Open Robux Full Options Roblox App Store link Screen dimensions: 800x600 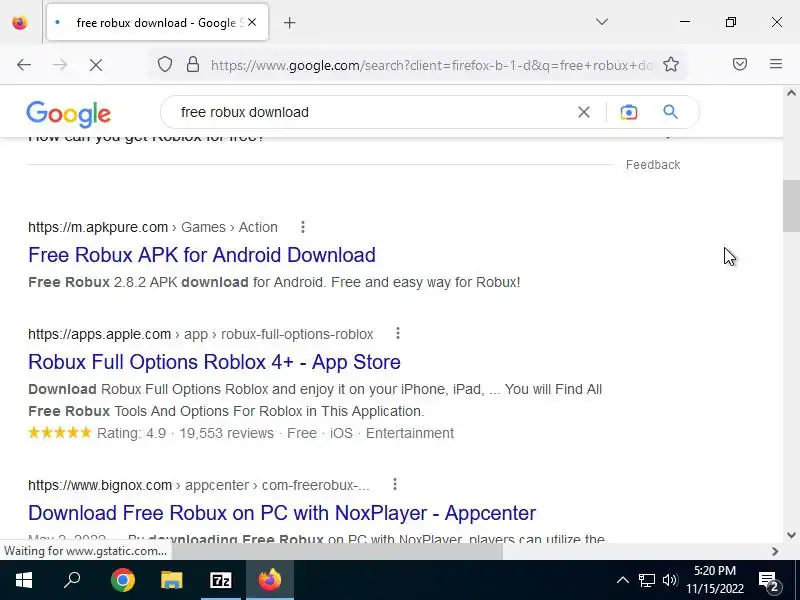(x=214, y=362)
